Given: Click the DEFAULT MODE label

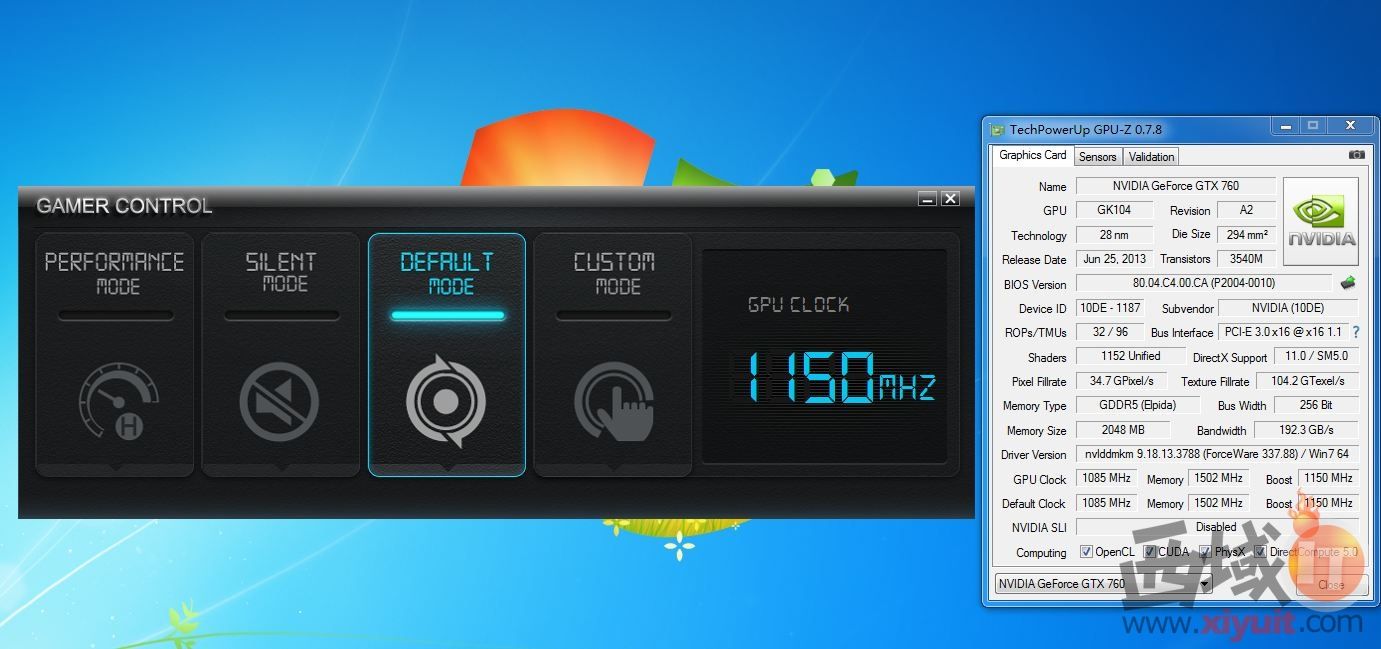Looking at the screenshot, I should [447, 273].
